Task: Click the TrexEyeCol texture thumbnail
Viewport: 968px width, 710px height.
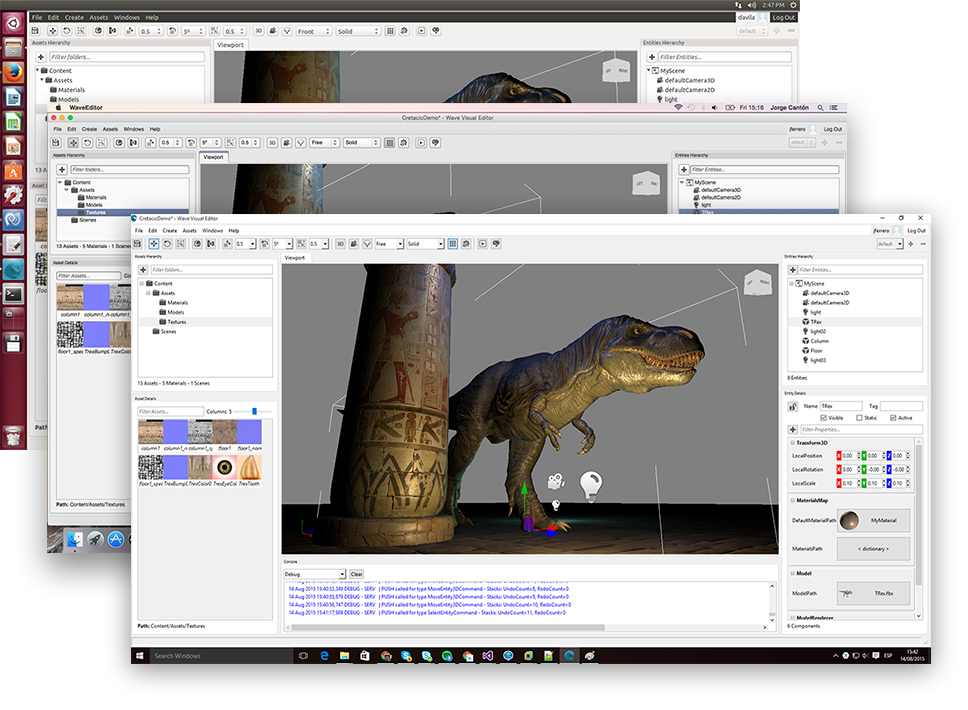Action: tap(225, 467)
